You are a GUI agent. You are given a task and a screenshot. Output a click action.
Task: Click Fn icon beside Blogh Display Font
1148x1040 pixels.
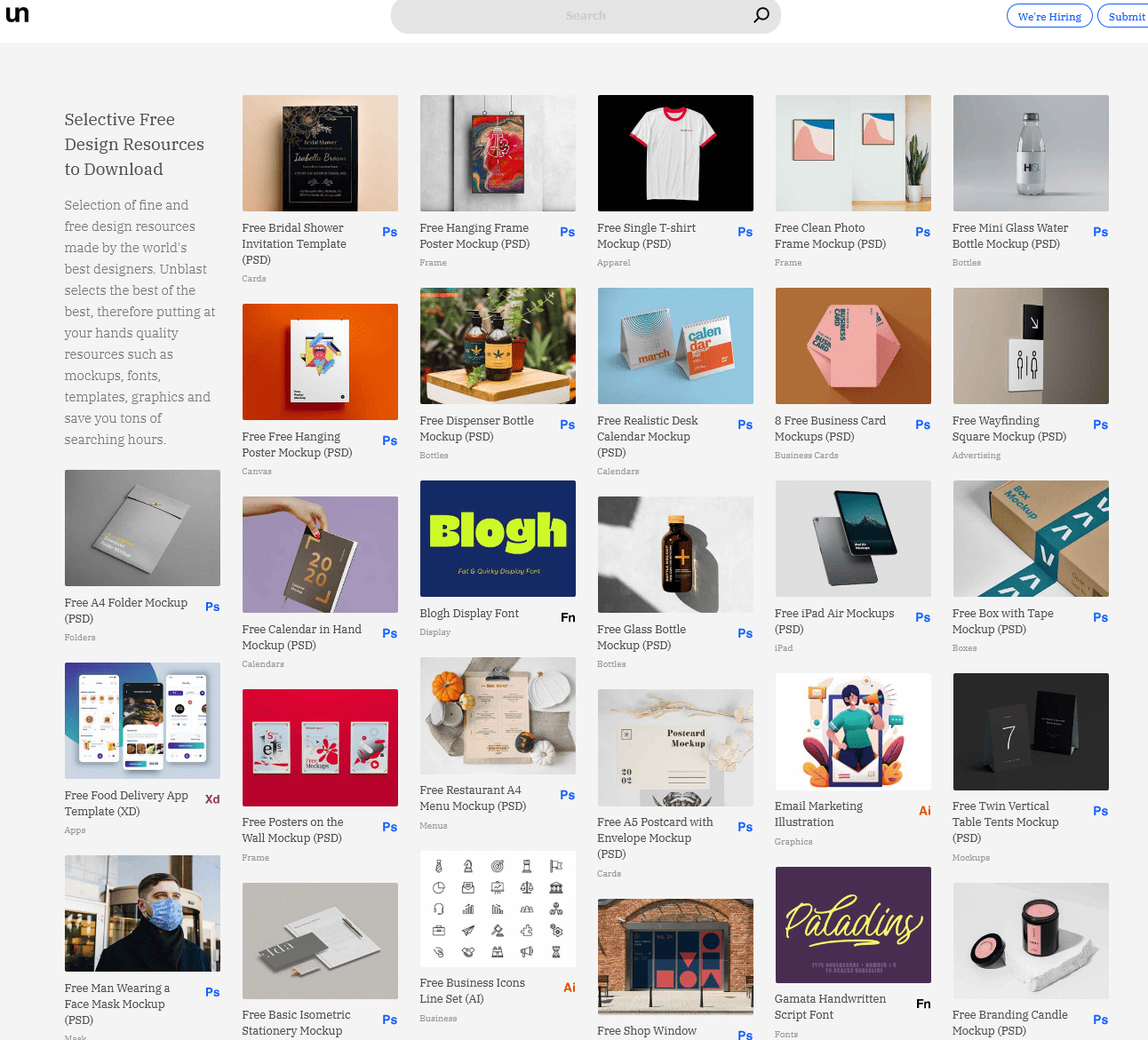568,617
